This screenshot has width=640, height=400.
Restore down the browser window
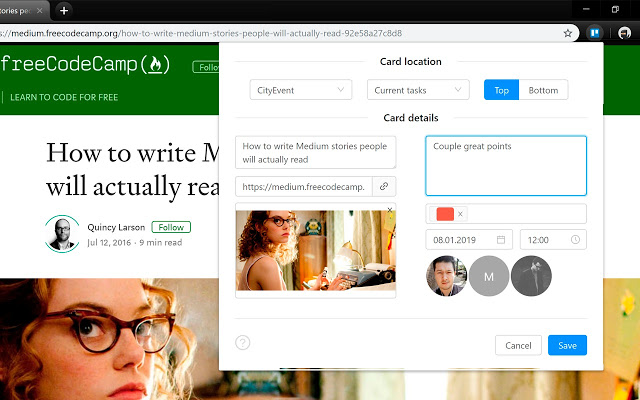pos(615,9)
